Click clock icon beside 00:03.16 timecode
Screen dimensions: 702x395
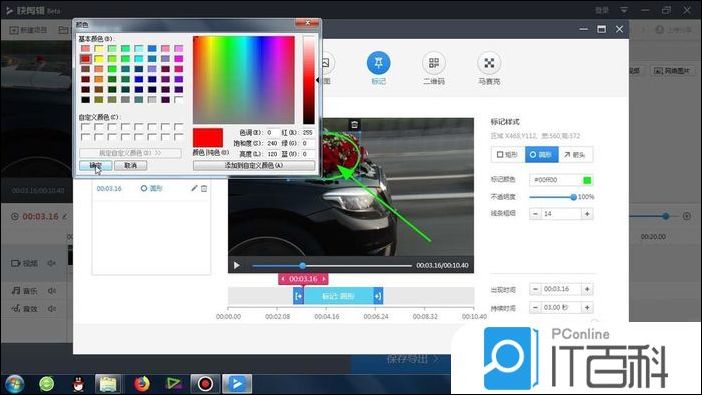(x=15, y=216)
